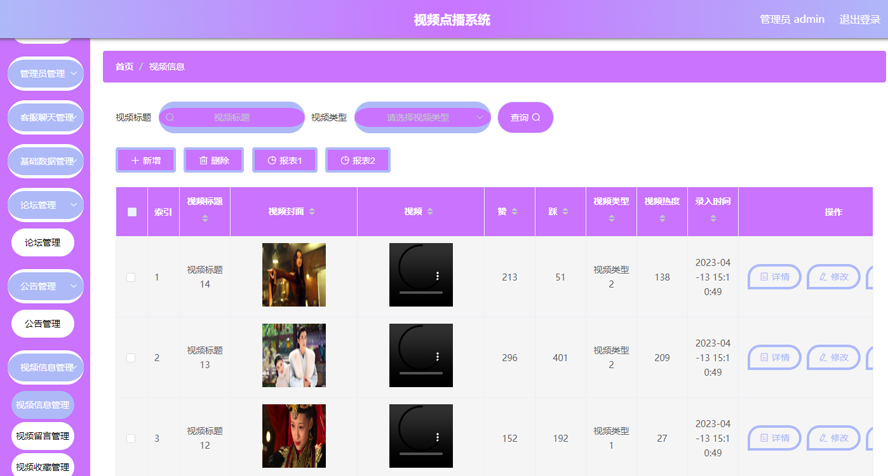Click chart icon on 报表2 button
Screen dimensions: 888x476
[345, 161]
